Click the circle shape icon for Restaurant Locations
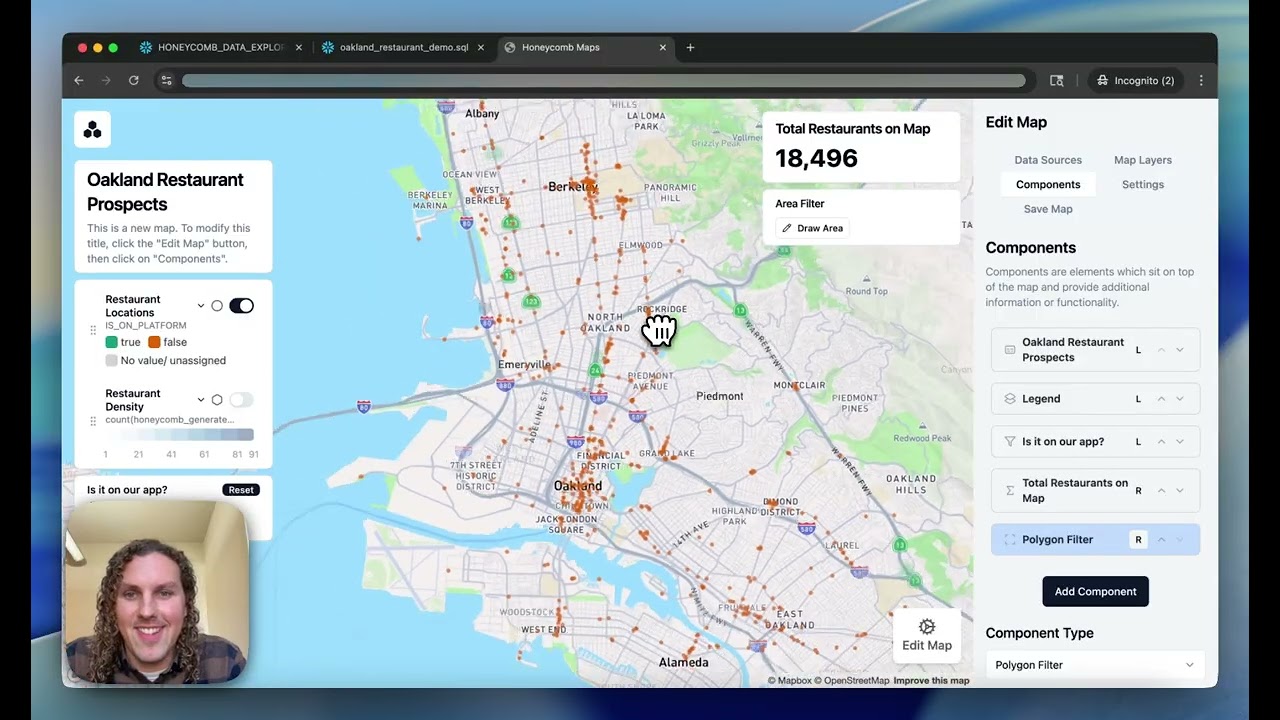 [x=217, y=306]
